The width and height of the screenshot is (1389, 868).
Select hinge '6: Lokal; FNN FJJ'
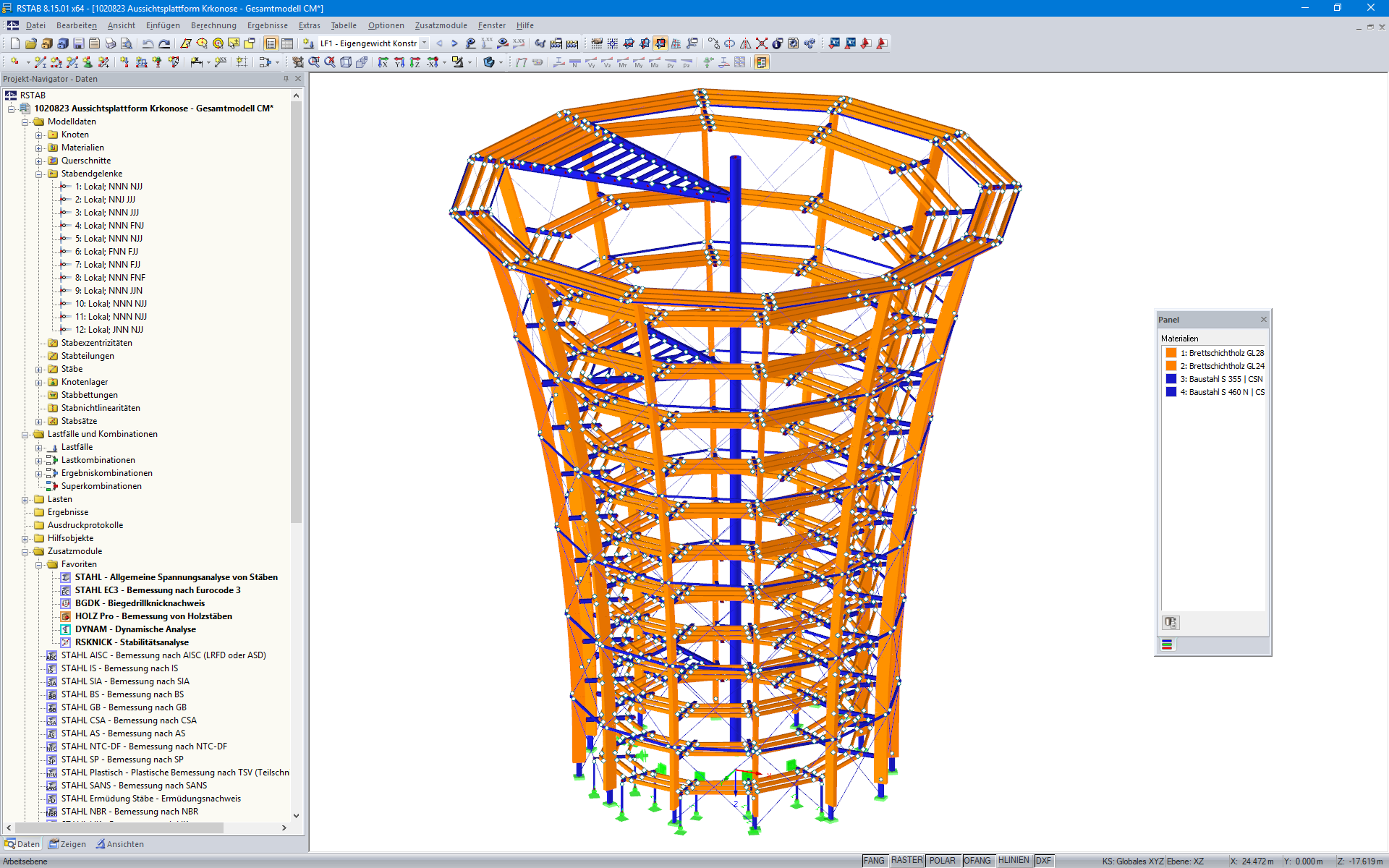pos(106,252)
